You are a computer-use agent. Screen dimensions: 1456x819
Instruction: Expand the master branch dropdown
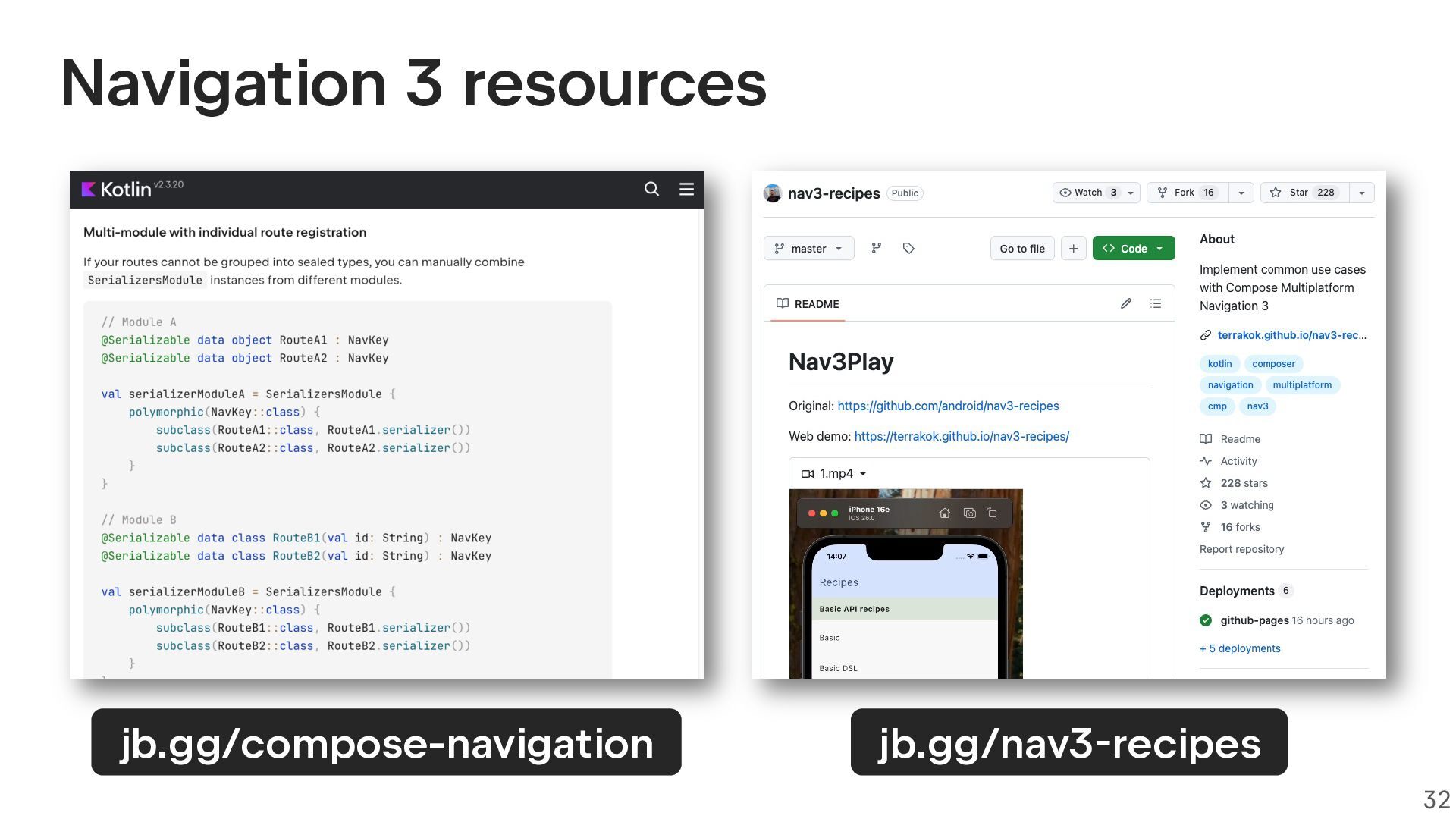click(808, 248)
